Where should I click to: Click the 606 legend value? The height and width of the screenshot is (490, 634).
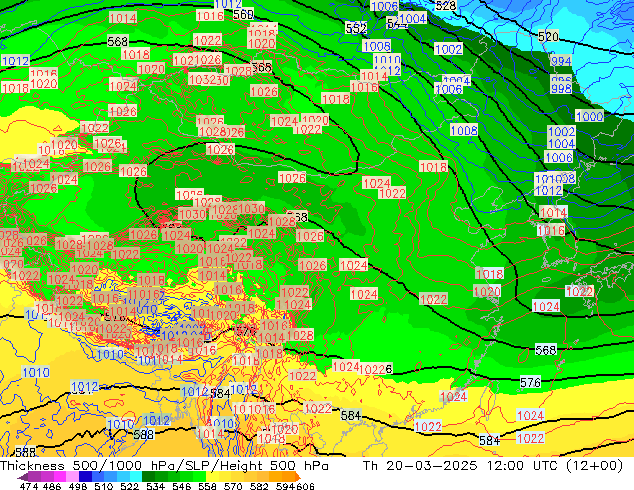click(x=305, y=486)
